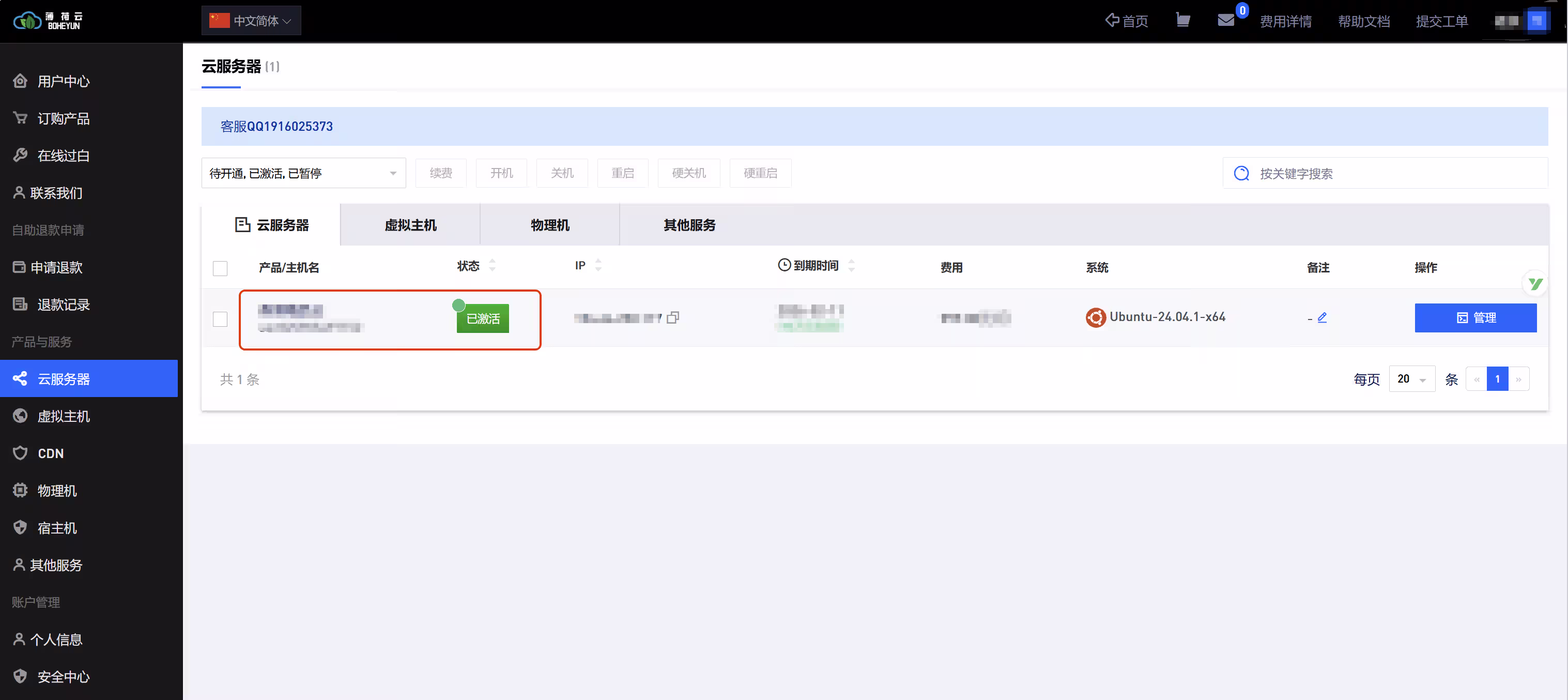Click the 硬重启 button

(x=760, y=174)
